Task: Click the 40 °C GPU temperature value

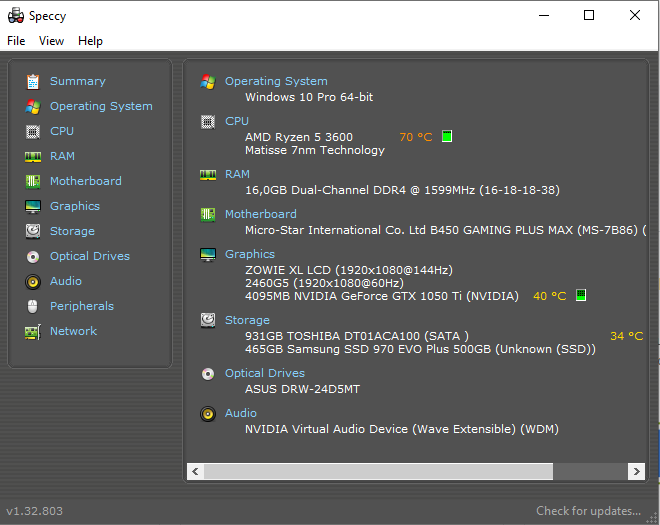Action: pyautogui.click(x=550, y=296)
